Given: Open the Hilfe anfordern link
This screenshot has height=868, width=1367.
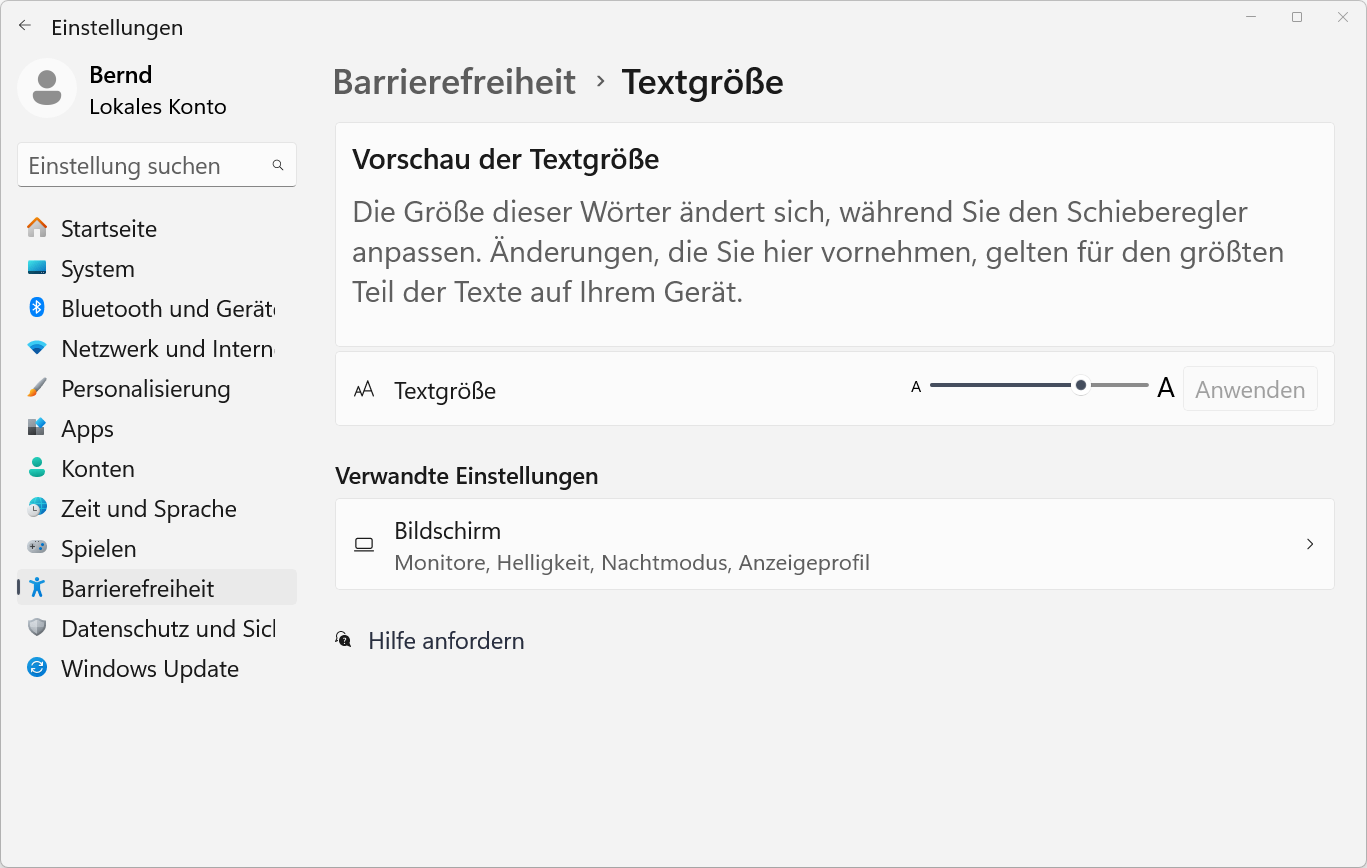Looking at the screenshot, I should pyautogui.click(x=446, y=641).
